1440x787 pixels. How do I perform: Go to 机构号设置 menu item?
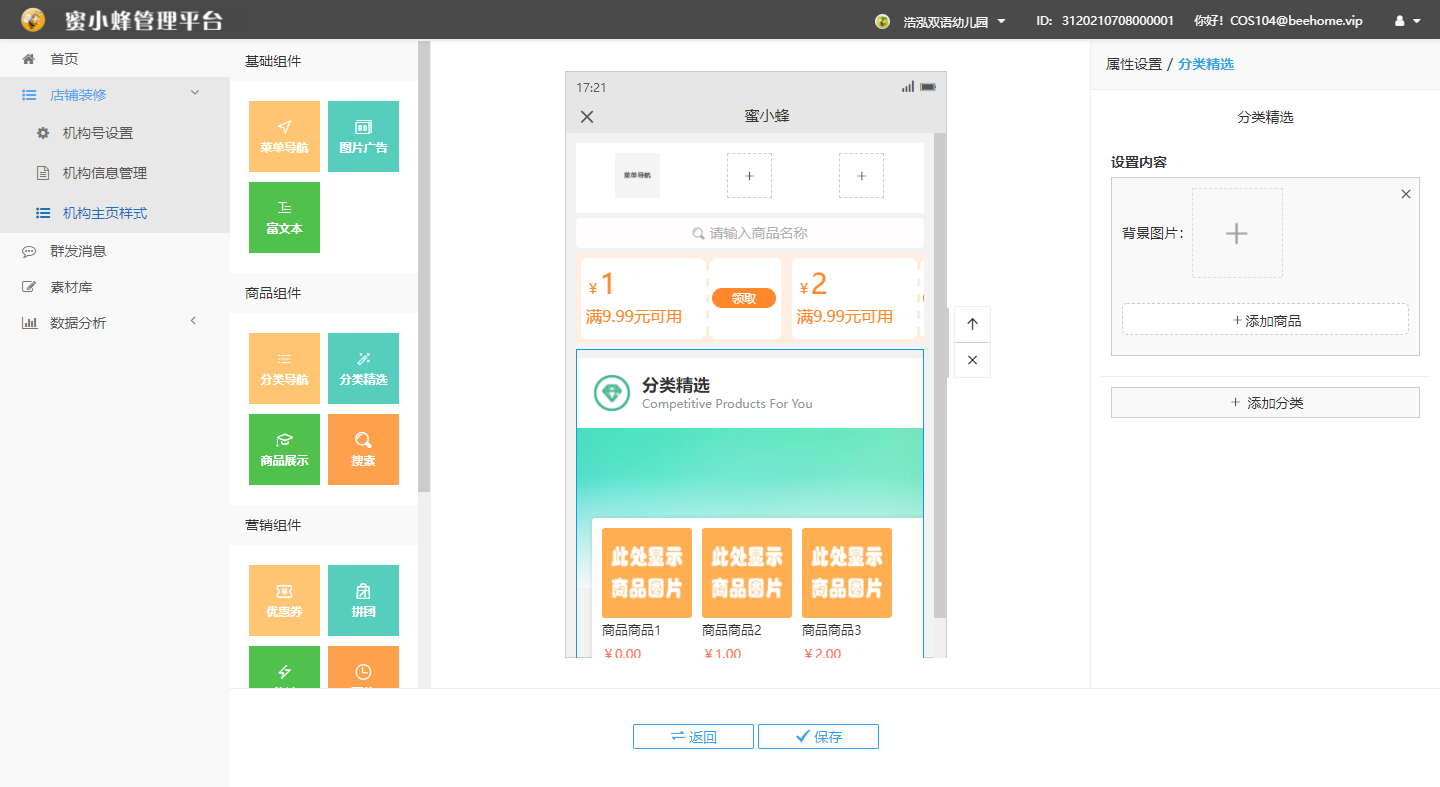[98, 133]
